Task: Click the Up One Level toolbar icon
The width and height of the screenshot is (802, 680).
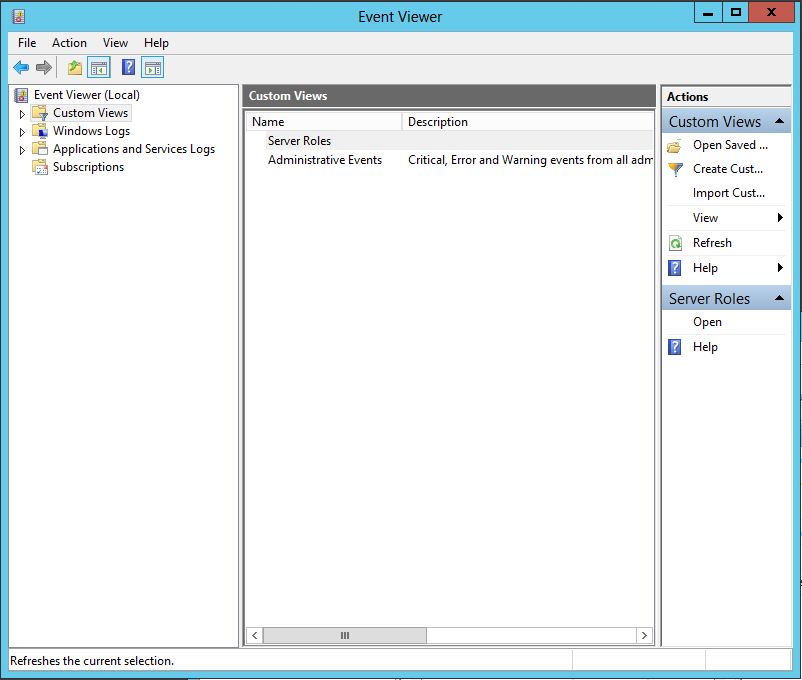Action: tap(74, 68)
